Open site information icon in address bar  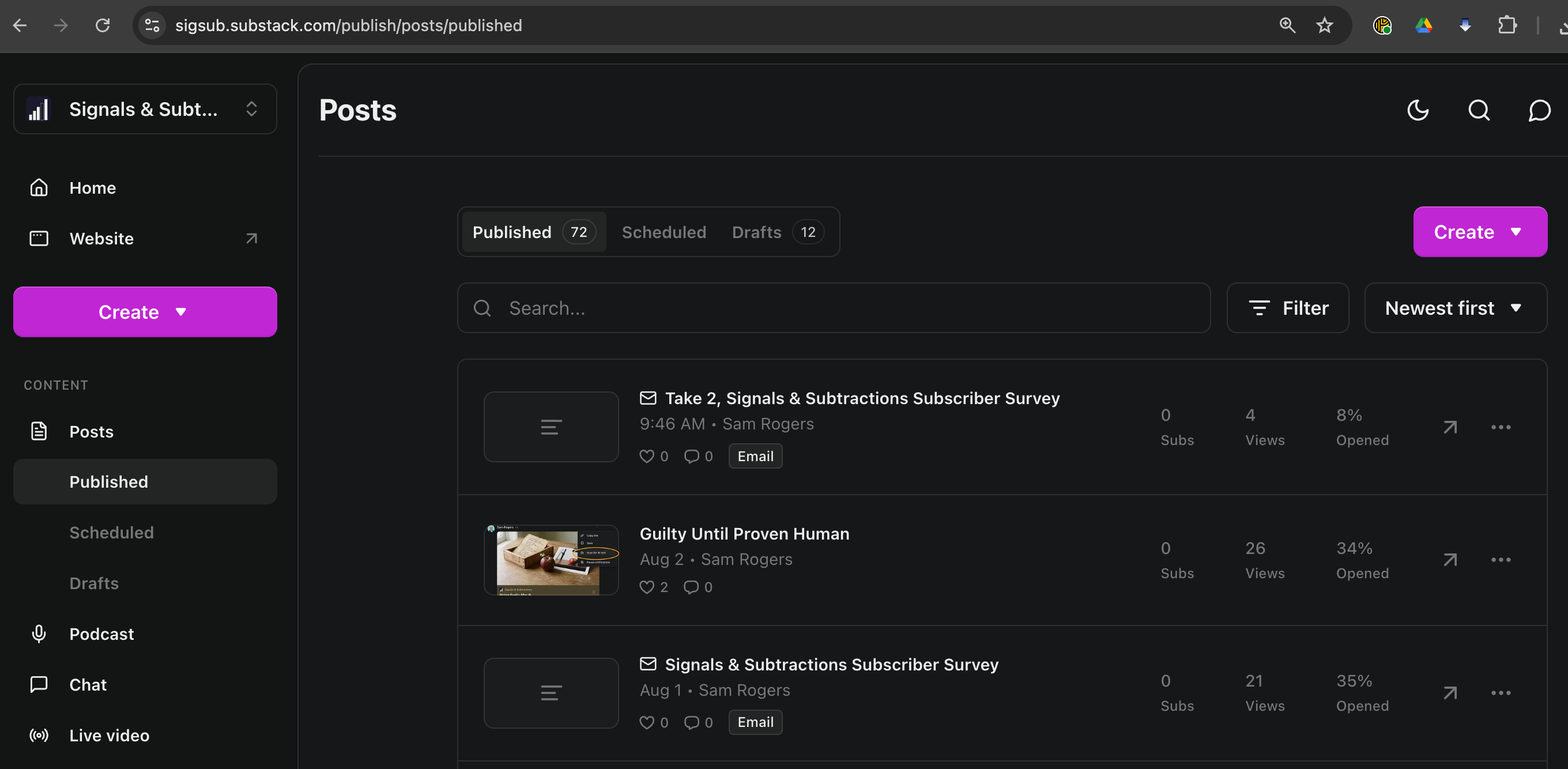tap(152, 25)
